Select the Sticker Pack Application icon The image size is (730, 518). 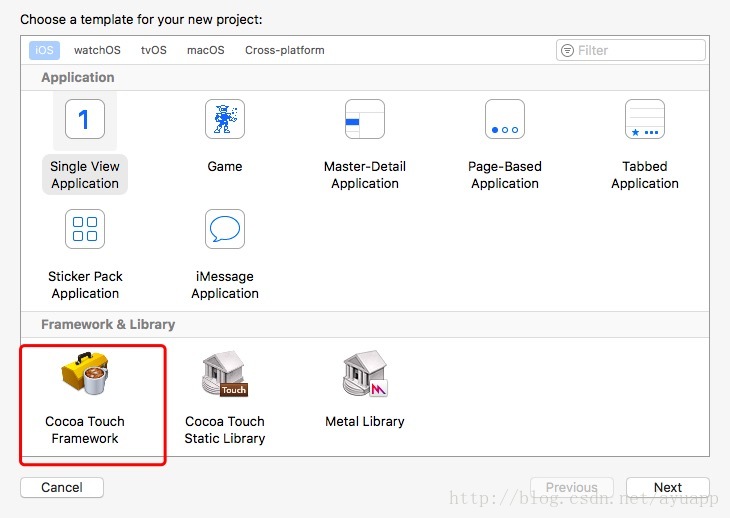85,229
